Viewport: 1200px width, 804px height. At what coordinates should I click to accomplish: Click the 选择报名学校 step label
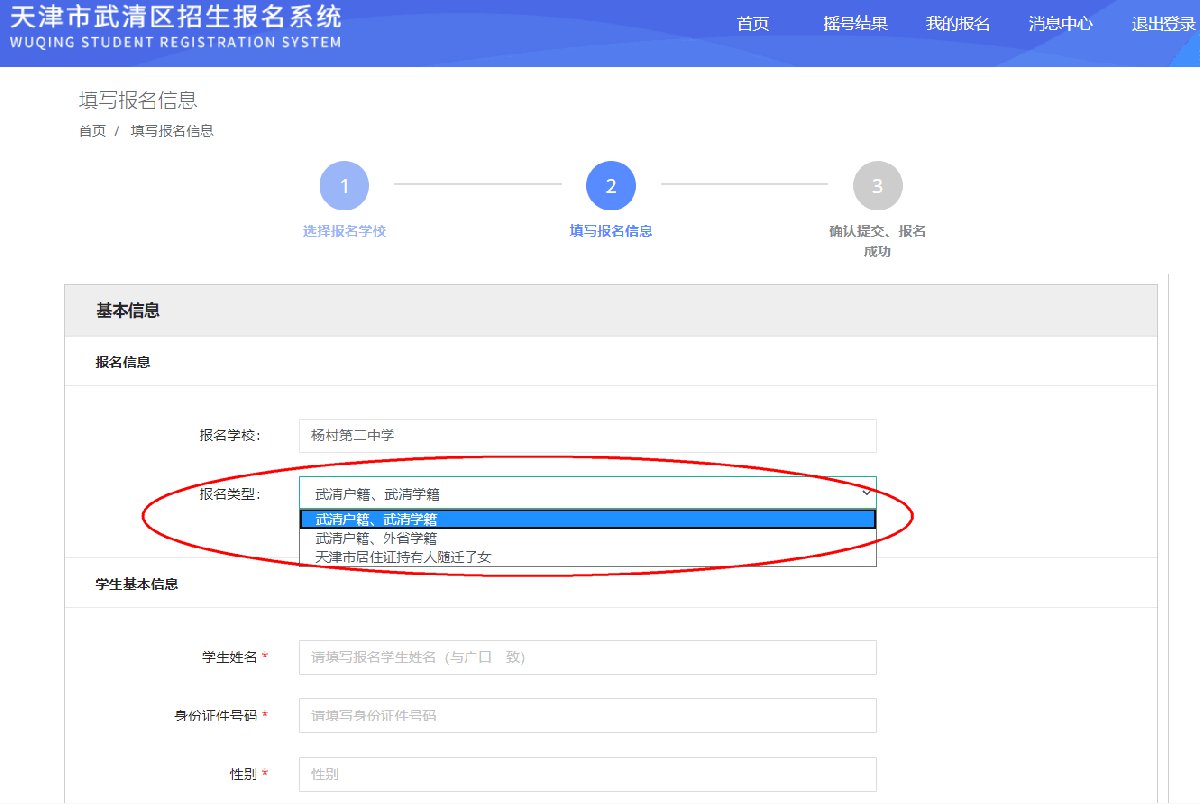tap(344, 231)
